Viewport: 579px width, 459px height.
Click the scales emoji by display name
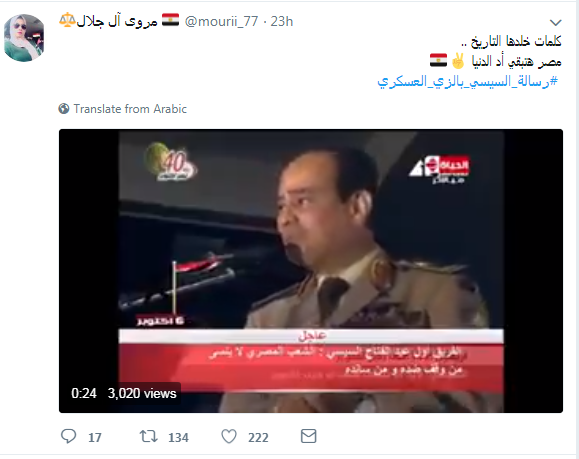coord(67,20)
